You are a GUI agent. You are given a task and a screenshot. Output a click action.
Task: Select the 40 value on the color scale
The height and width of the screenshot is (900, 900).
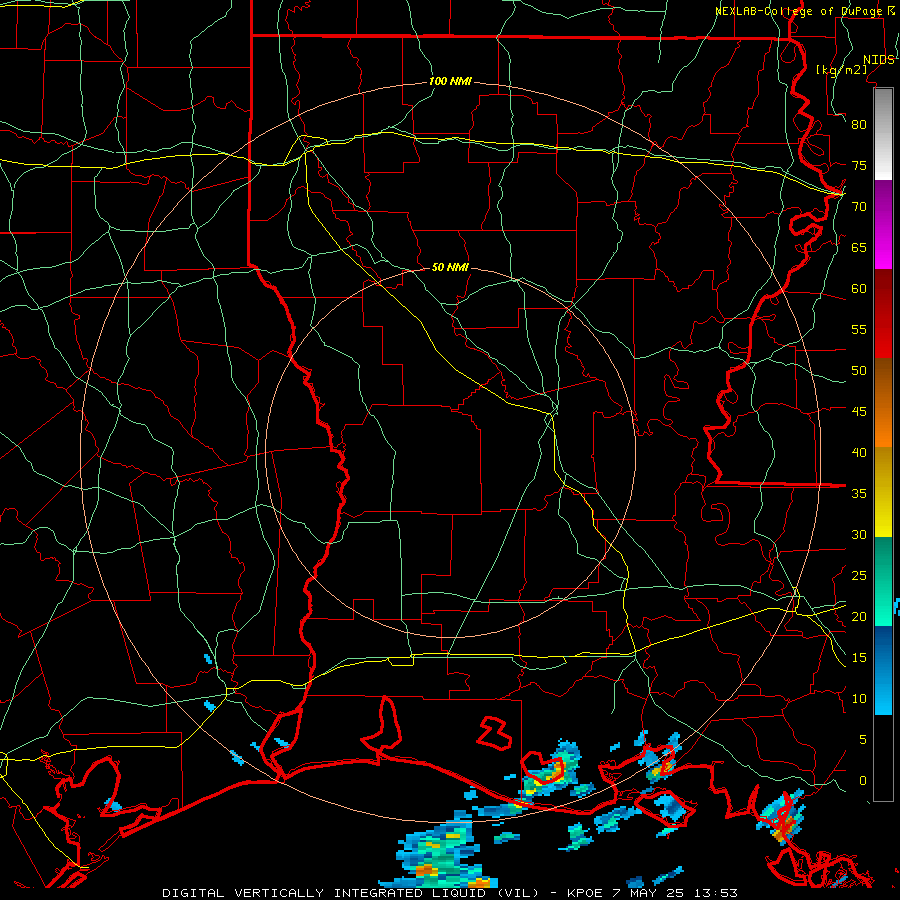pos(859,452)
